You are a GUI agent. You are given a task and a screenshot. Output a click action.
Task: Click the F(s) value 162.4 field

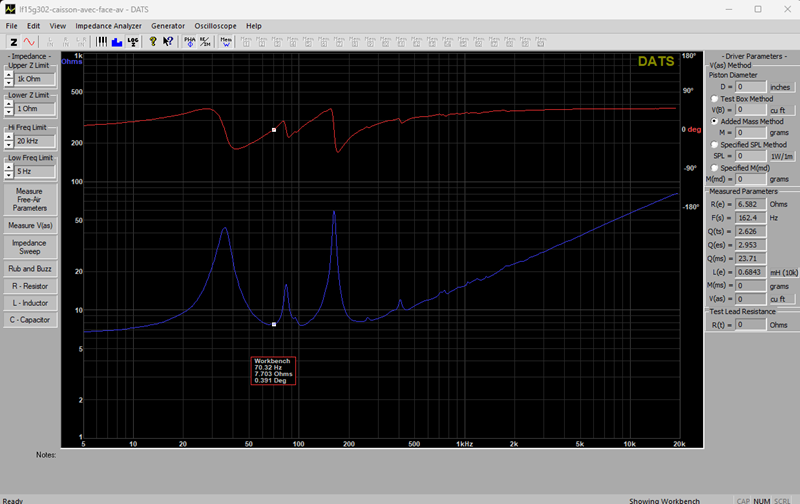751,218
